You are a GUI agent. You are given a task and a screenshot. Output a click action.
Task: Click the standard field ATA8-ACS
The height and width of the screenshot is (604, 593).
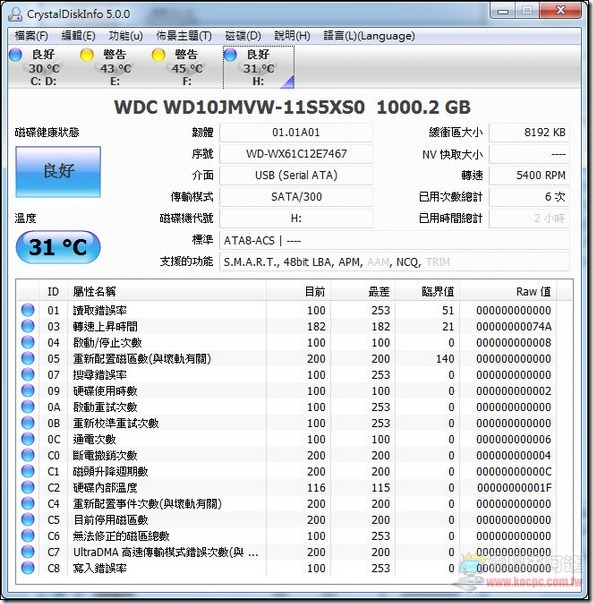point(395,241)
